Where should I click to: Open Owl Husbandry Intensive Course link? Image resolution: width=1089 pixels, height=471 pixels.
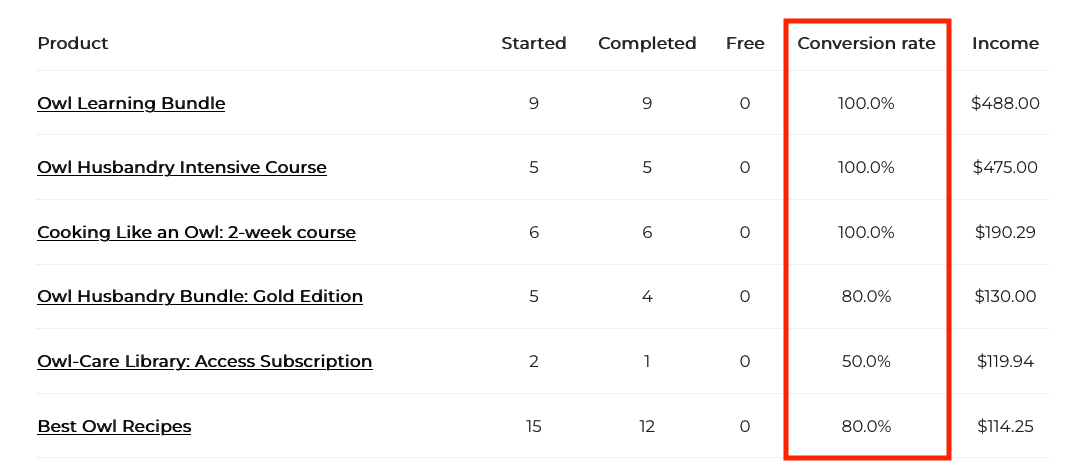(x=182, y=167)
